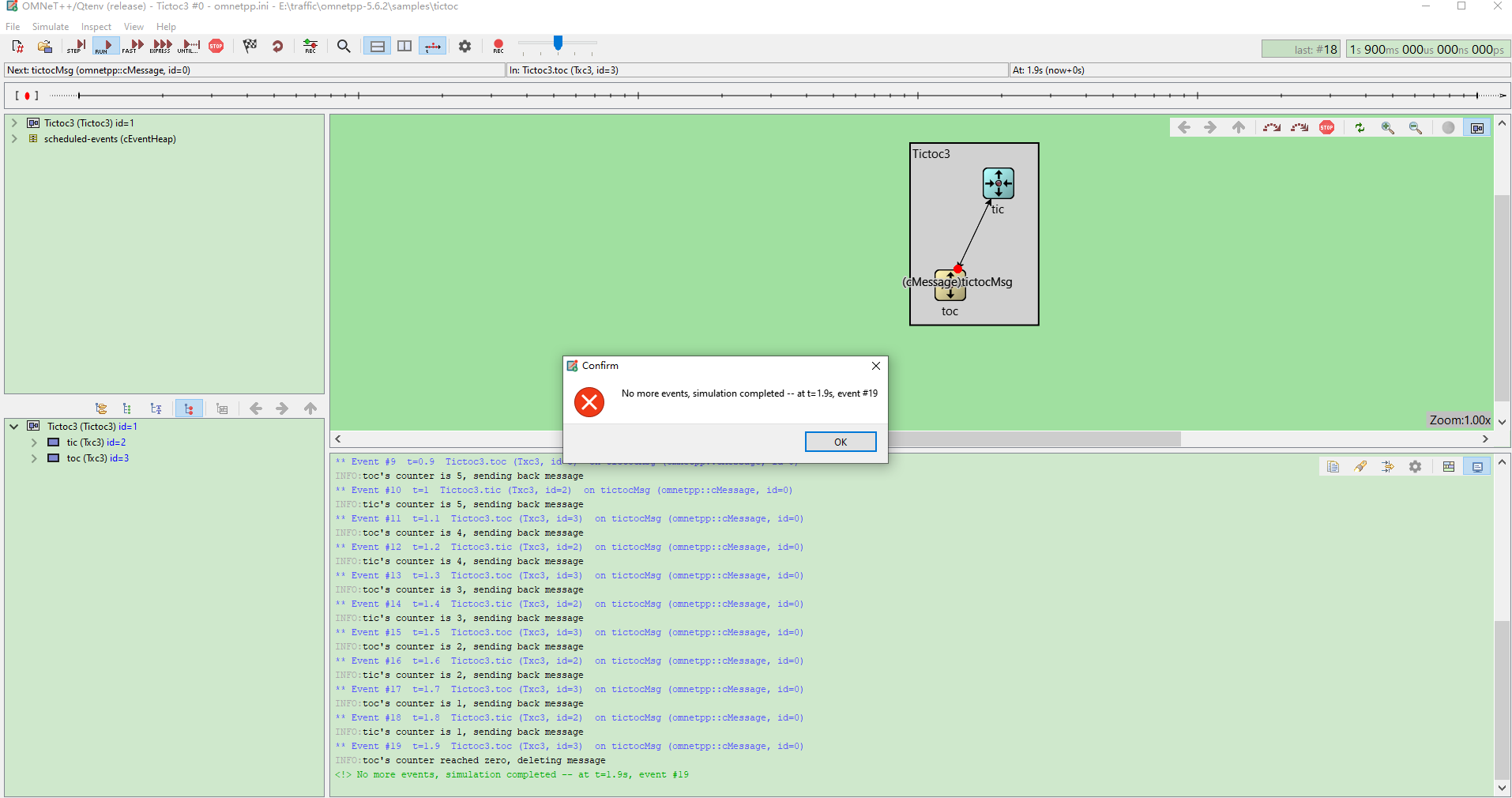Viewport: 1512px width, 798px height.
Task: Click the checkered flag finish icon
Action: click(250, 47)
